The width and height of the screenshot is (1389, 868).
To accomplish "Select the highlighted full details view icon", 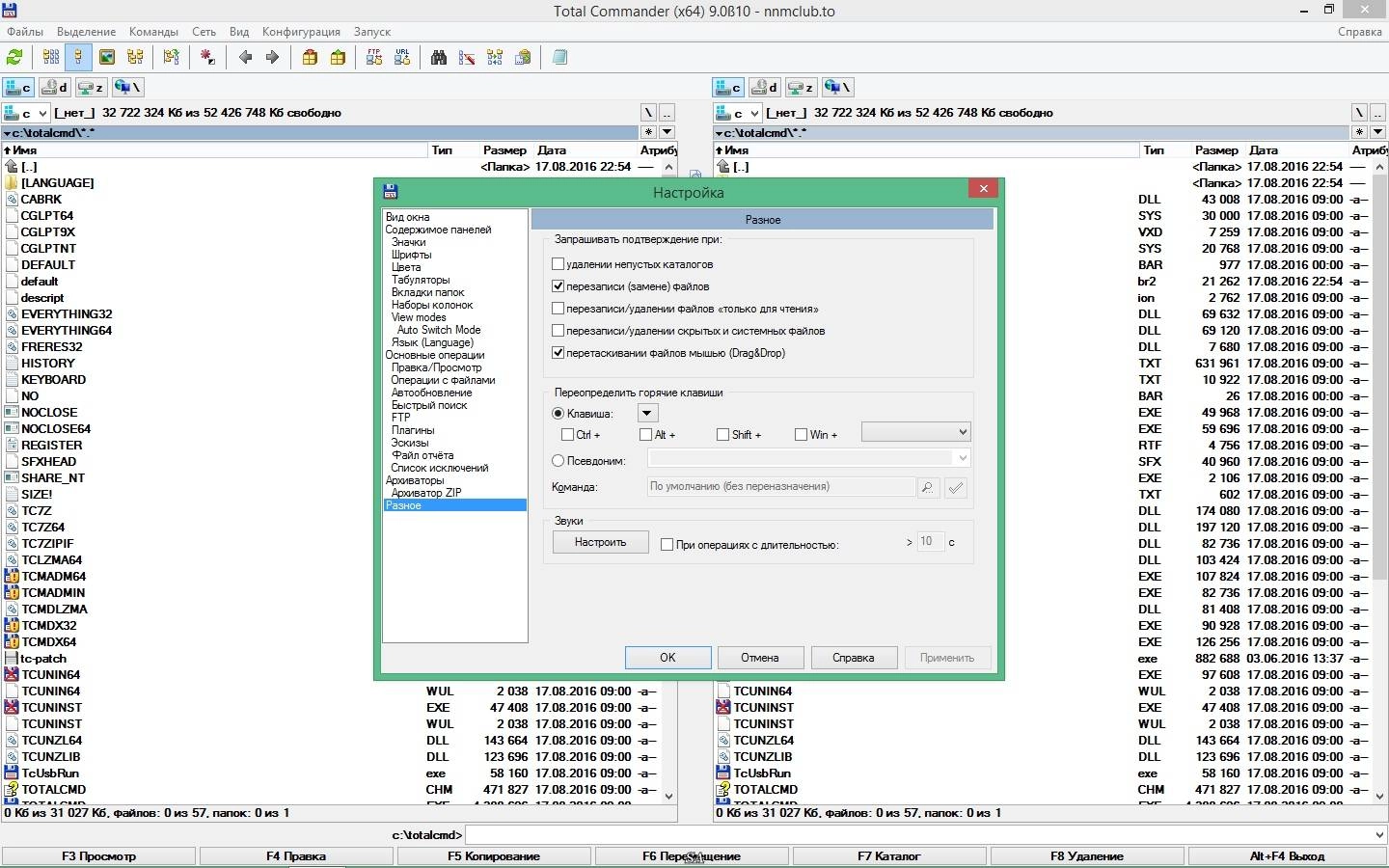I will tap(78, 58).
